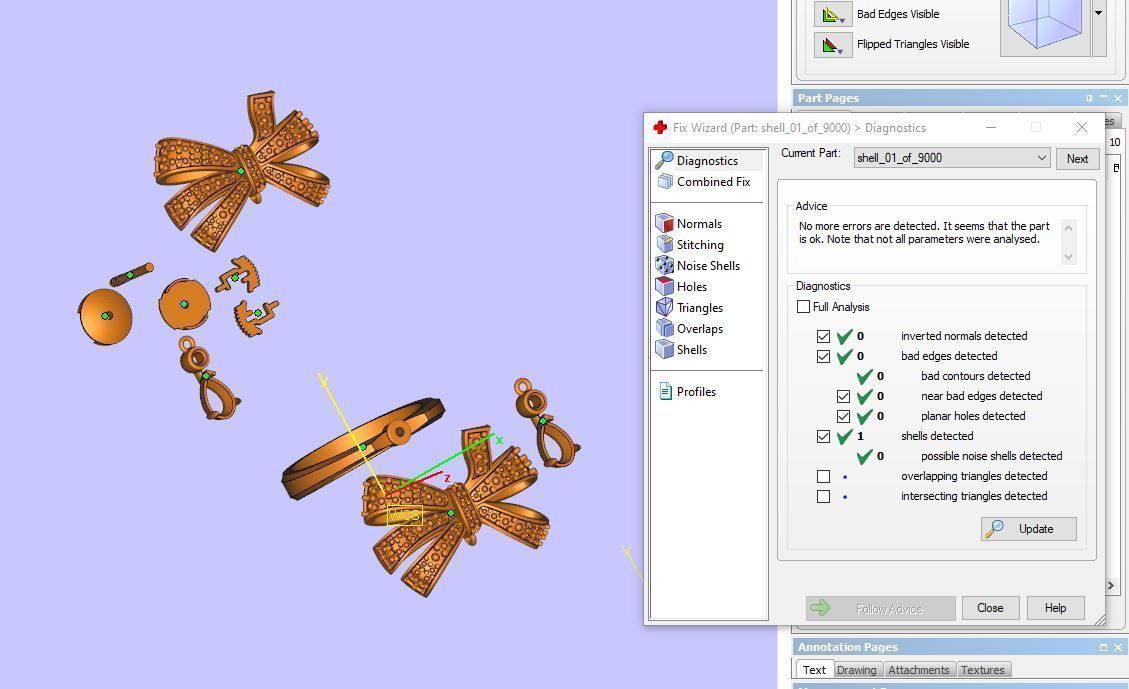This screenshot has width=1129, height=689.
Task: Switch to the Textures tab
Action: click(x=982, y=670)
